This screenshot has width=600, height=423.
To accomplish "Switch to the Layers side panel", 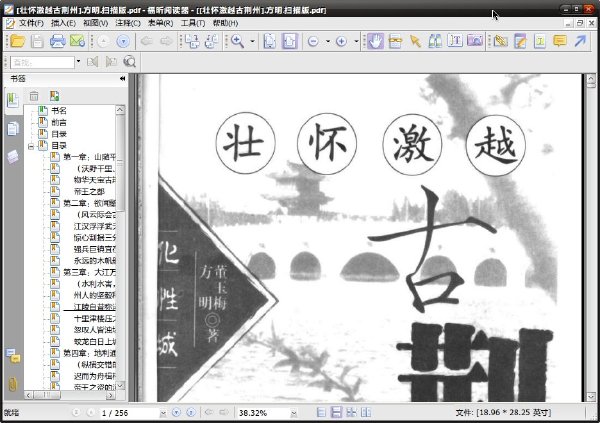I will 13,157.
